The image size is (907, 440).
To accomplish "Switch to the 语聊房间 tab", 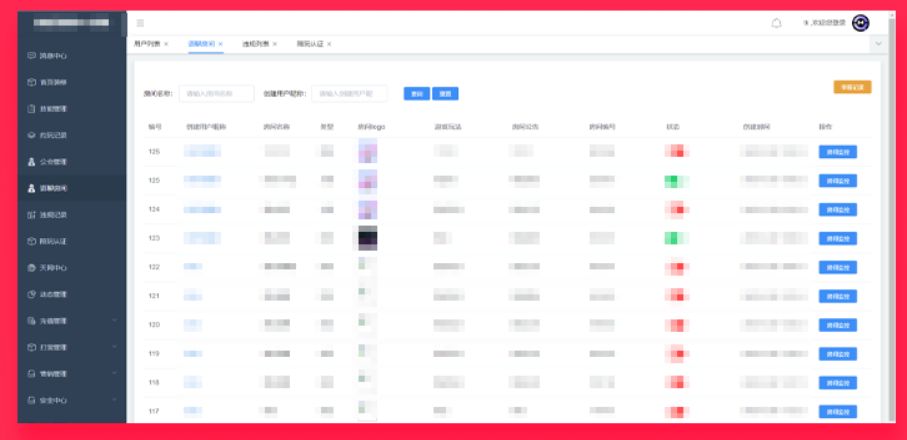I will 201,44.
